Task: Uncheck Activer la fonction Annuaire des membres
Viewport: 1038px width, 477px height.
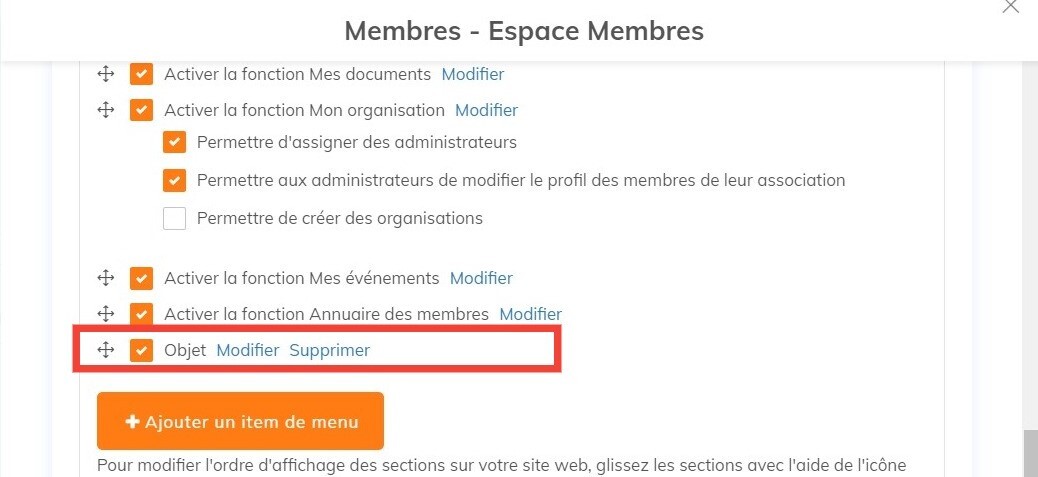Action: click(x=141, y=314)
